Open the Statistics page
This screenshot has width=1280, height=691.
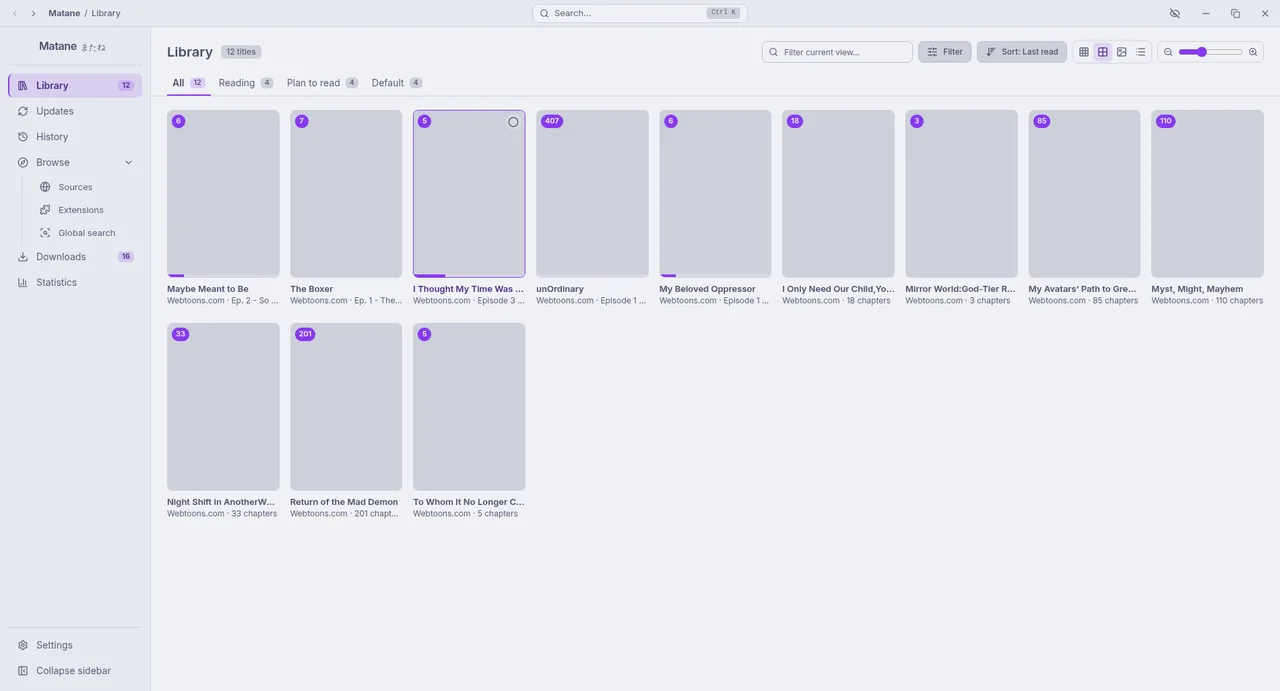click(x=75, y=283)
